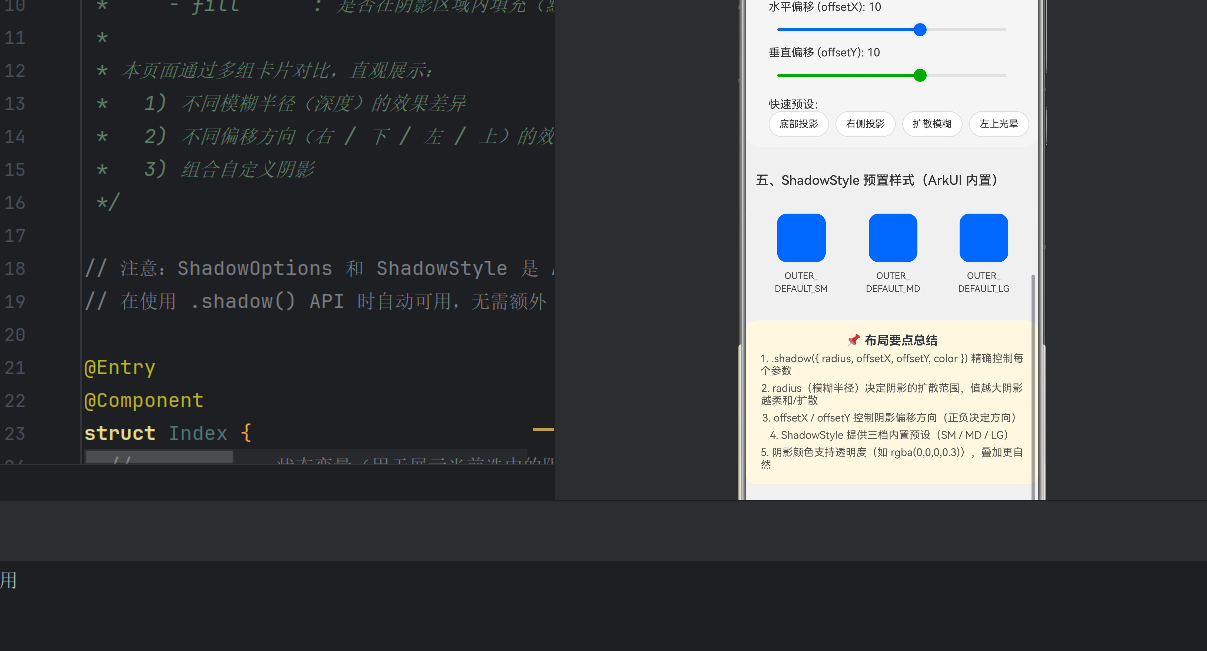Screen dimensions: 1207x651
Task: Click the ShadowOptions 和 ShadowStyle comment line
Action: click(x=319, y=268)
